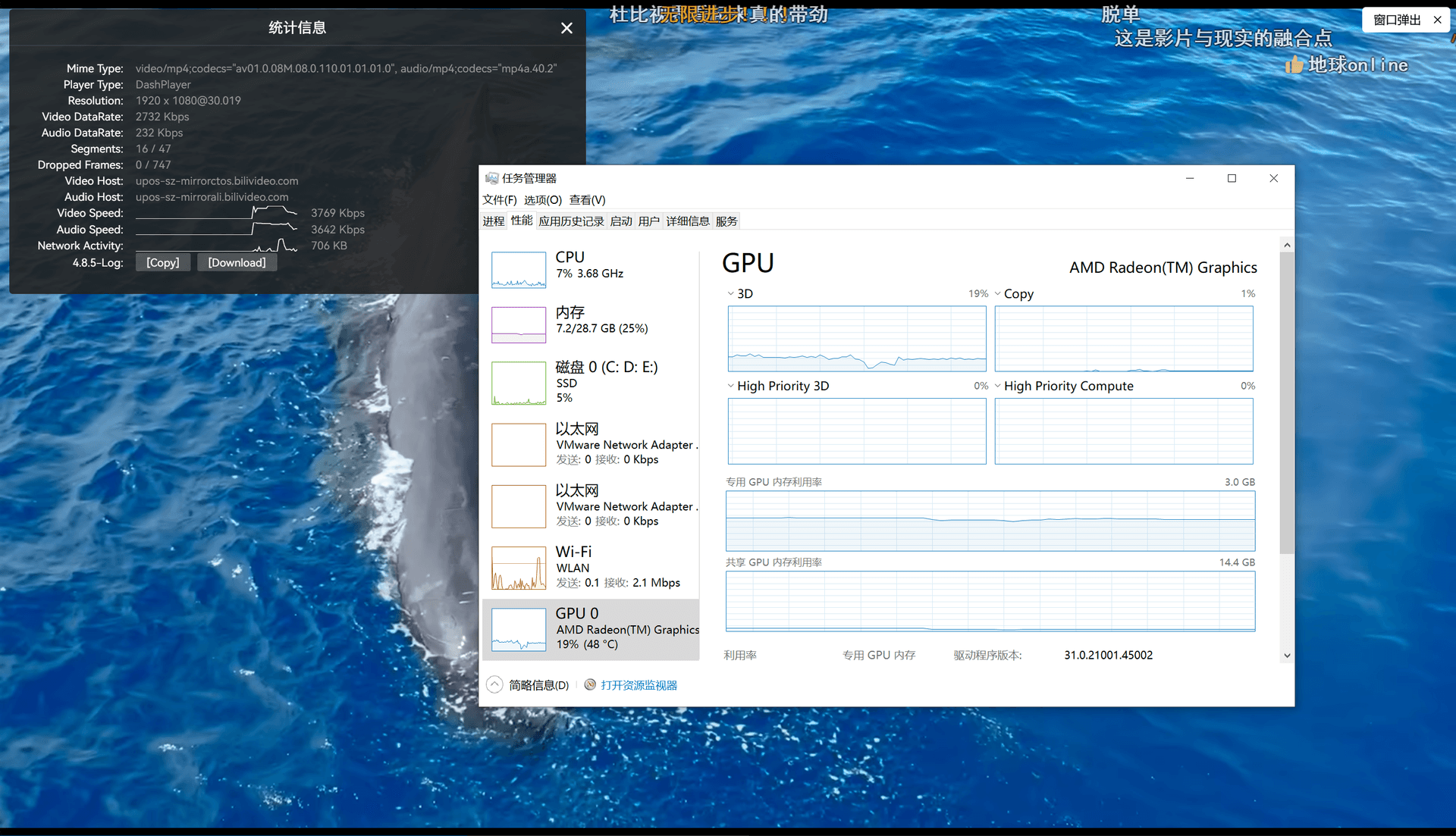This screenshot has width=1456, height=836.
Task: Click the Task Manager vertical scrollbar thumb
Action: point(1287,403)
